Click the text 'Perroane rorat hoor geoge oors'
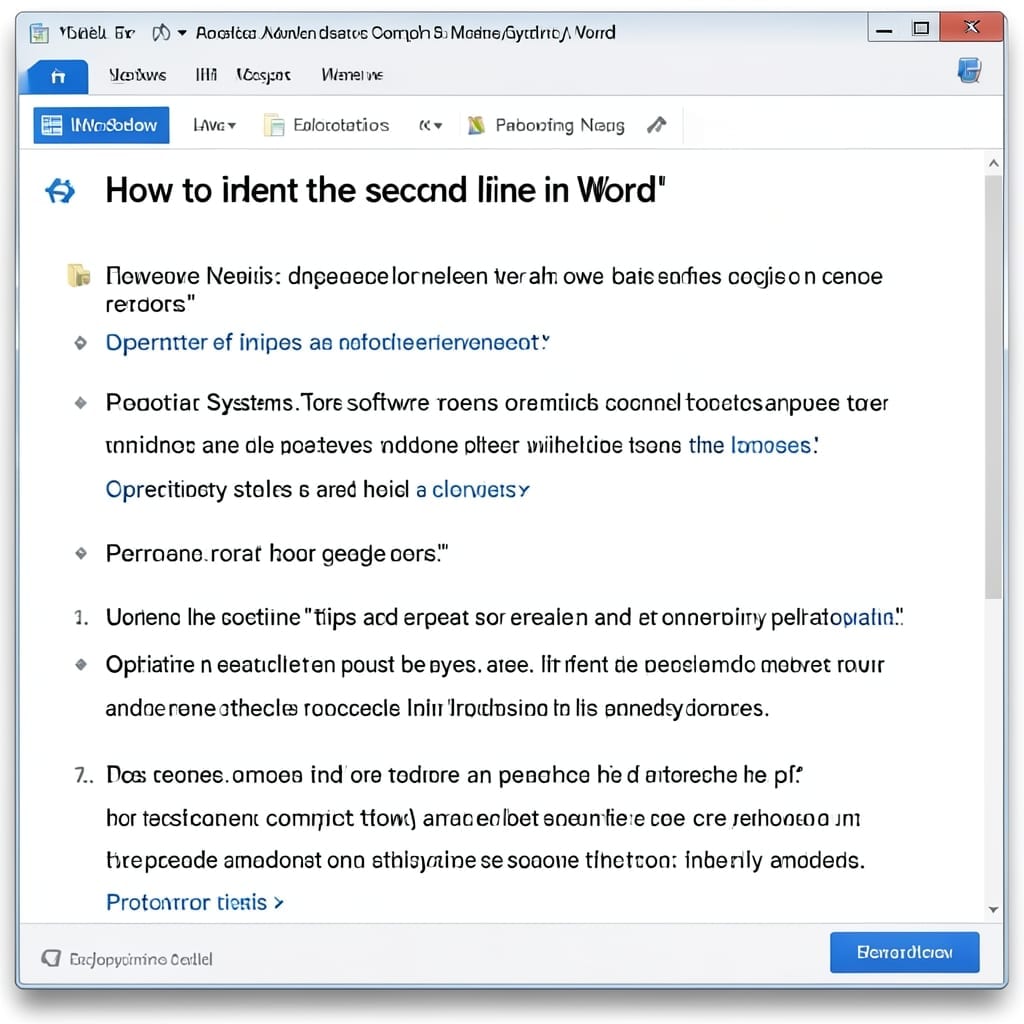This screenshot has height=1024, width=1024. coord(277,554)
